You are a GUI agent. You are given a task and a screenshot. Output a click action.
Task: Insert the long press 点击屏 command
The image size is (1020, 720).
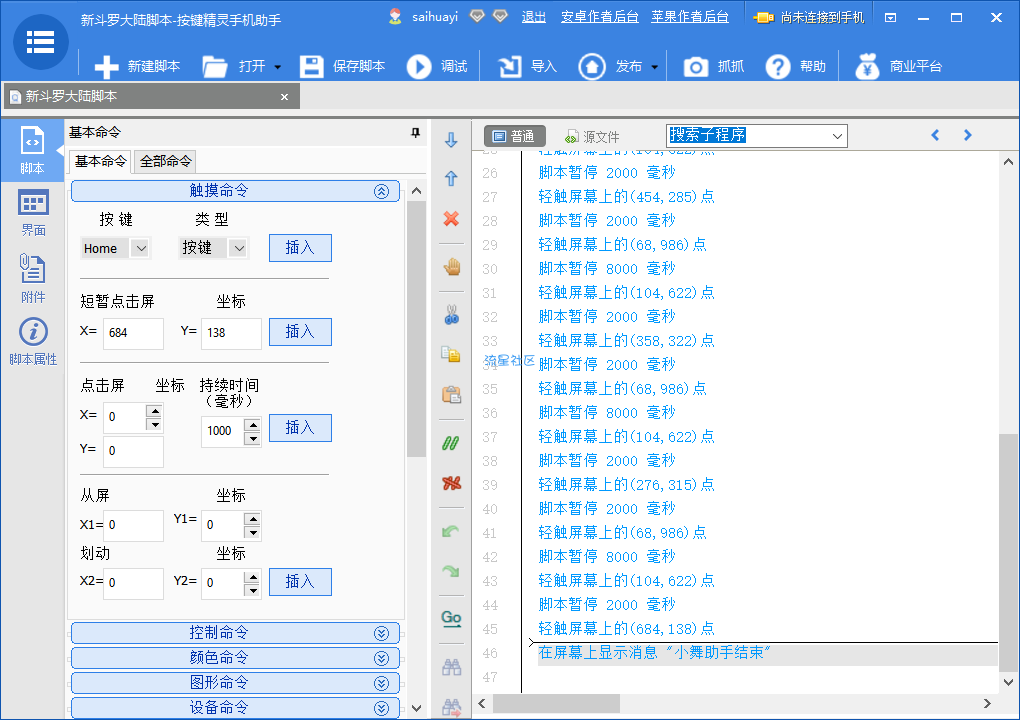300,428
